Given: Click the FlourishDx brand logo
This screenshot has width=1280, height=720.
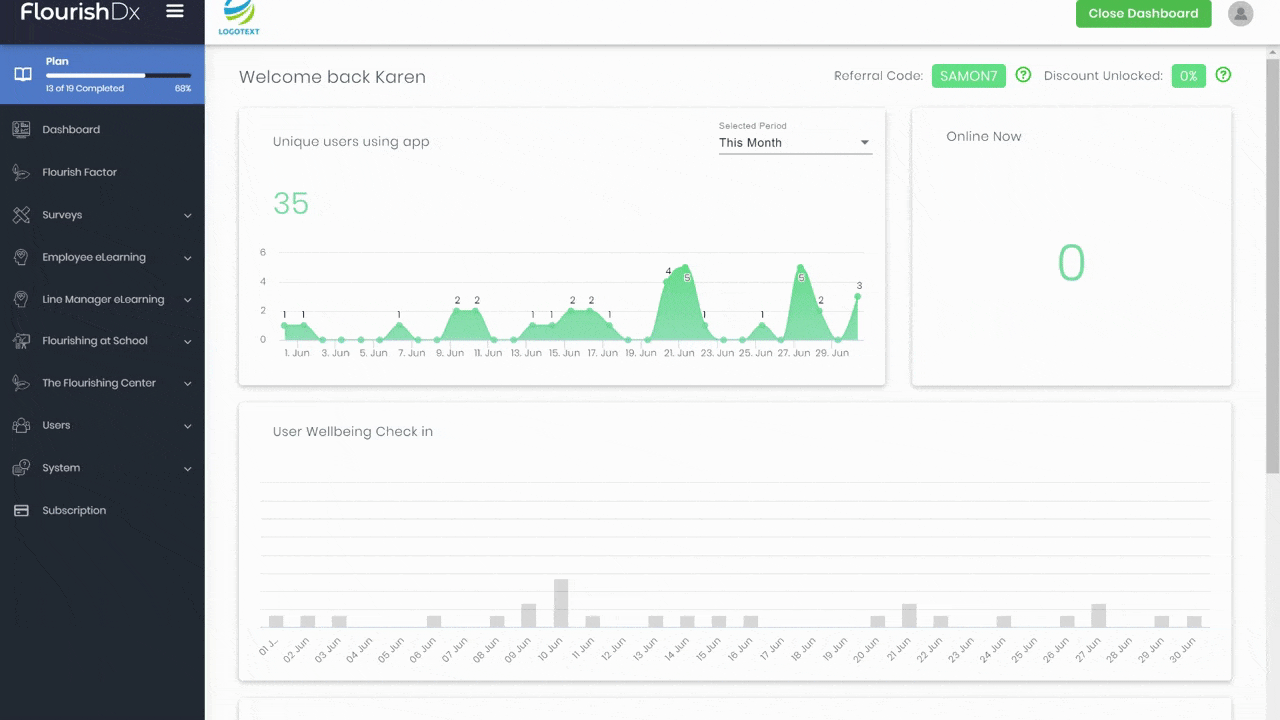Looking at the screenshot, I should (80, 12).
